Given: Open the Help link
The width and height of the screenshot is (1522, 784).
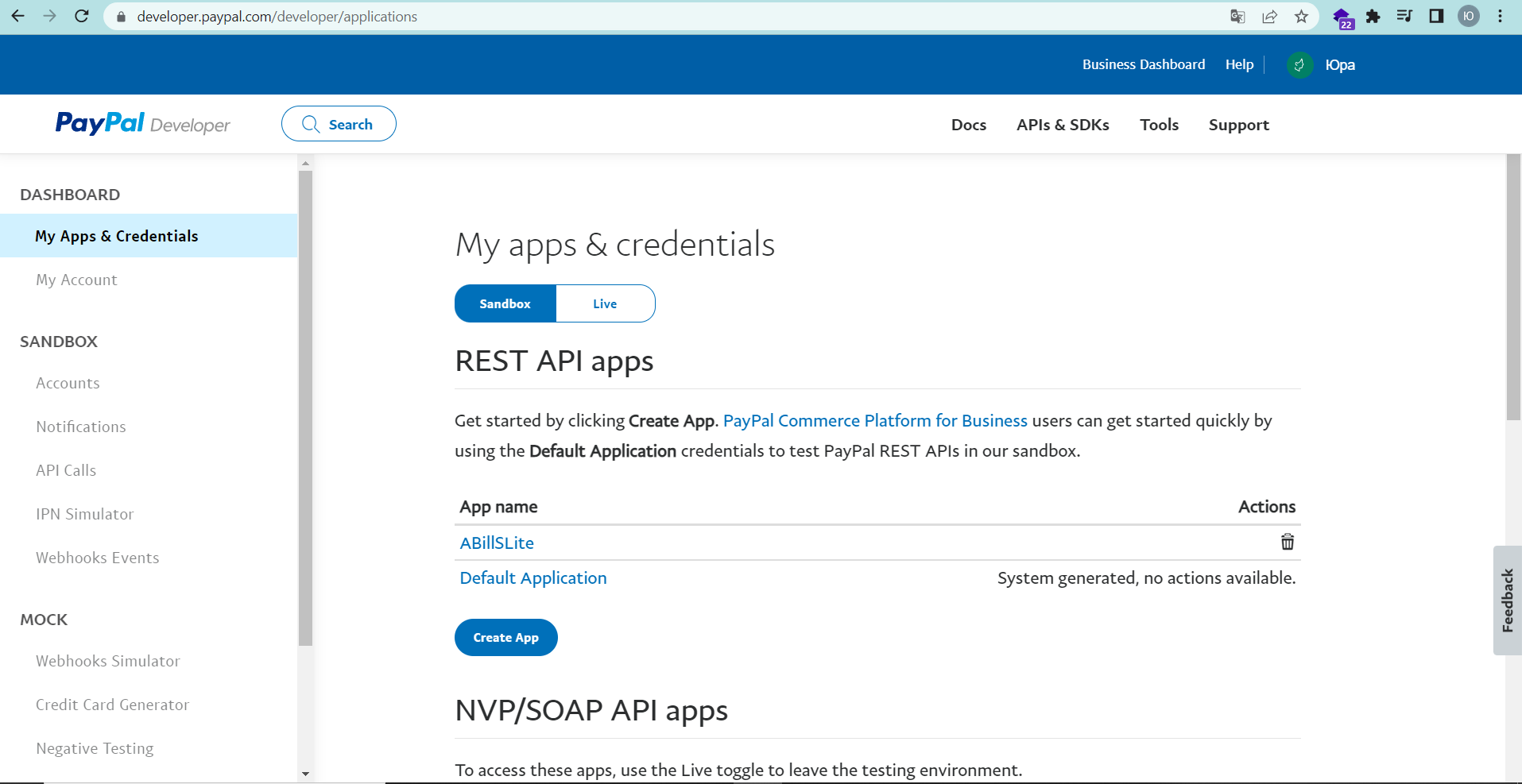Looking at the screenshot, I should (x=1239, y=64).
